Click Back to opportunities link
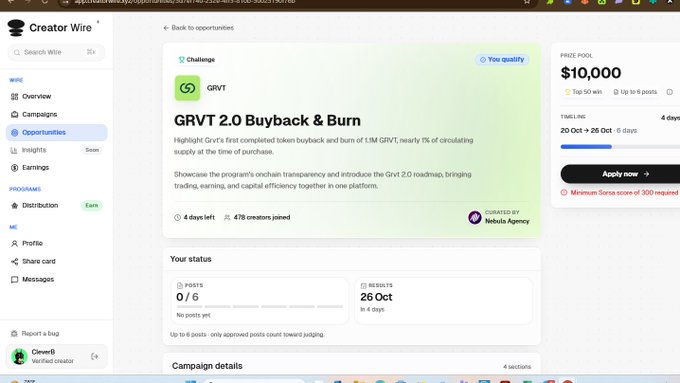This screenshot has height=383, width=680. click(198, 28)
